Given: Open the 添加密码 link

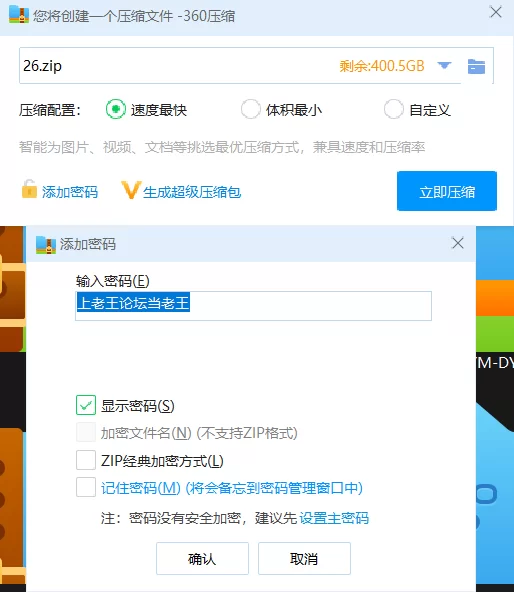Looking at the screenshot, I should tap(70, 192).
